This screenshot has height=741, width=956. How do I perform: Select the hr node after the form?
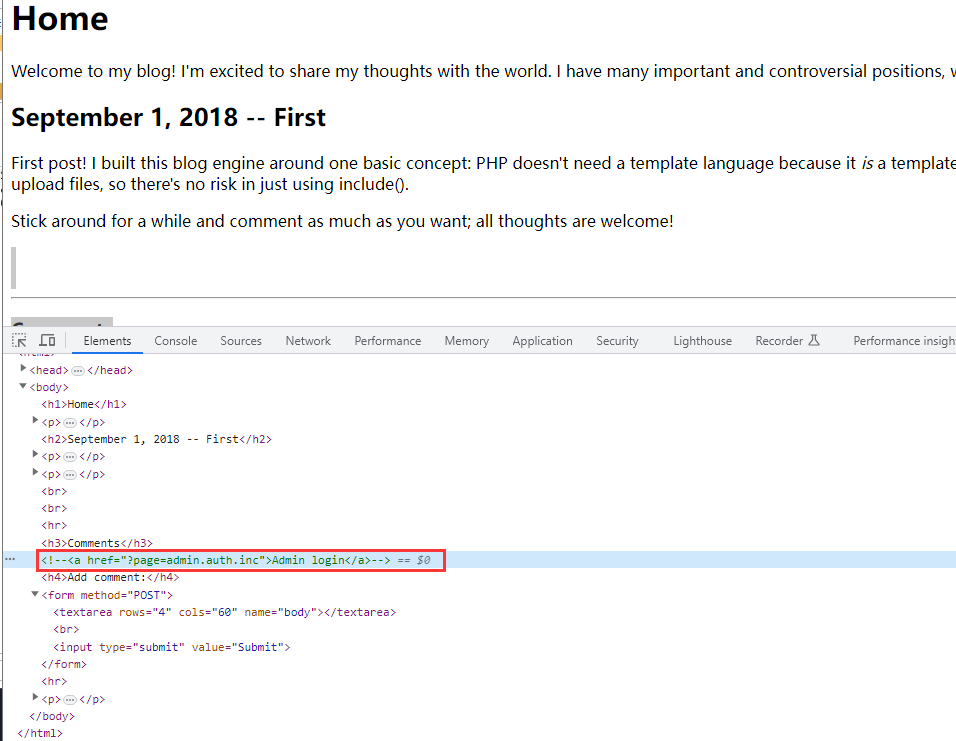pyautogui.click(x=54, y=681)
